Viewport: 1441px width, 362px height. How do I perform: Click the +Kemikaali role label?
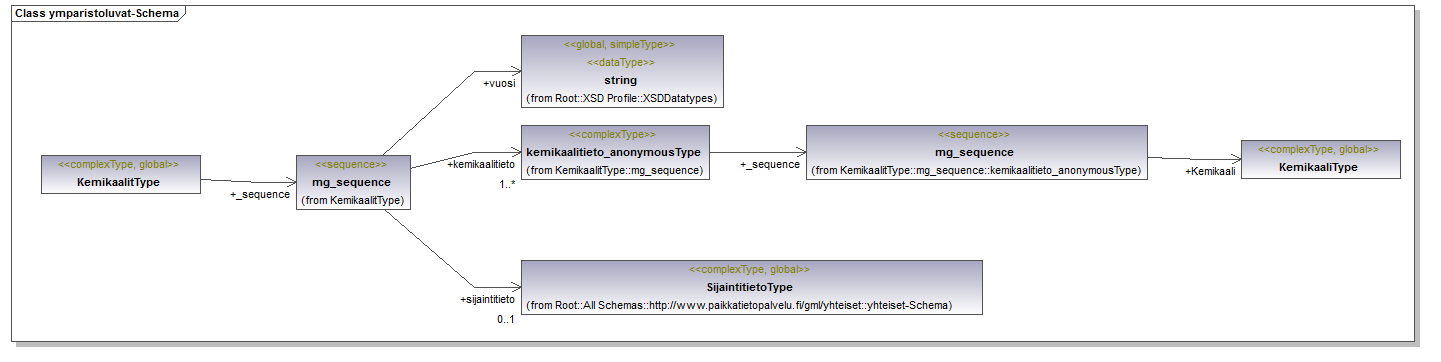pos(1210,172)
